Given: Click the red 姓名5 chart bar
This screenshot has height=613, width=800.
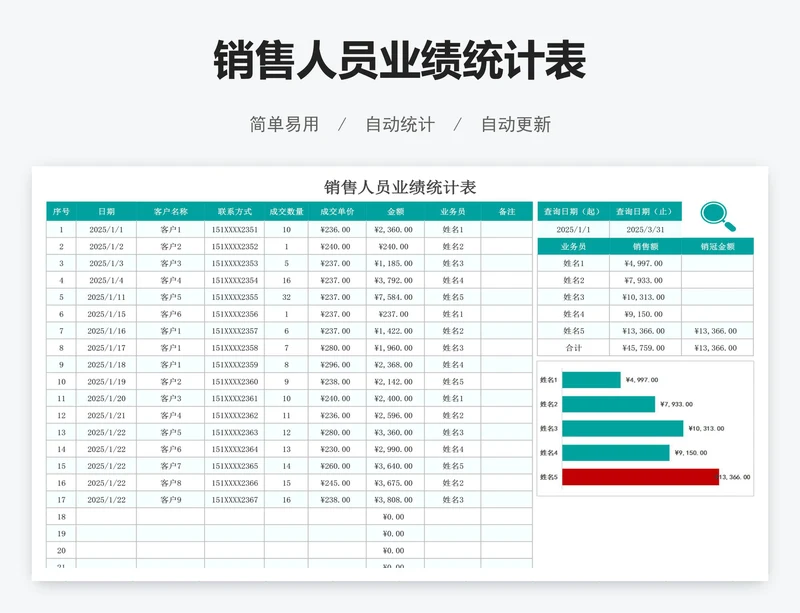Looking at the screenshot, I should 640,477.
